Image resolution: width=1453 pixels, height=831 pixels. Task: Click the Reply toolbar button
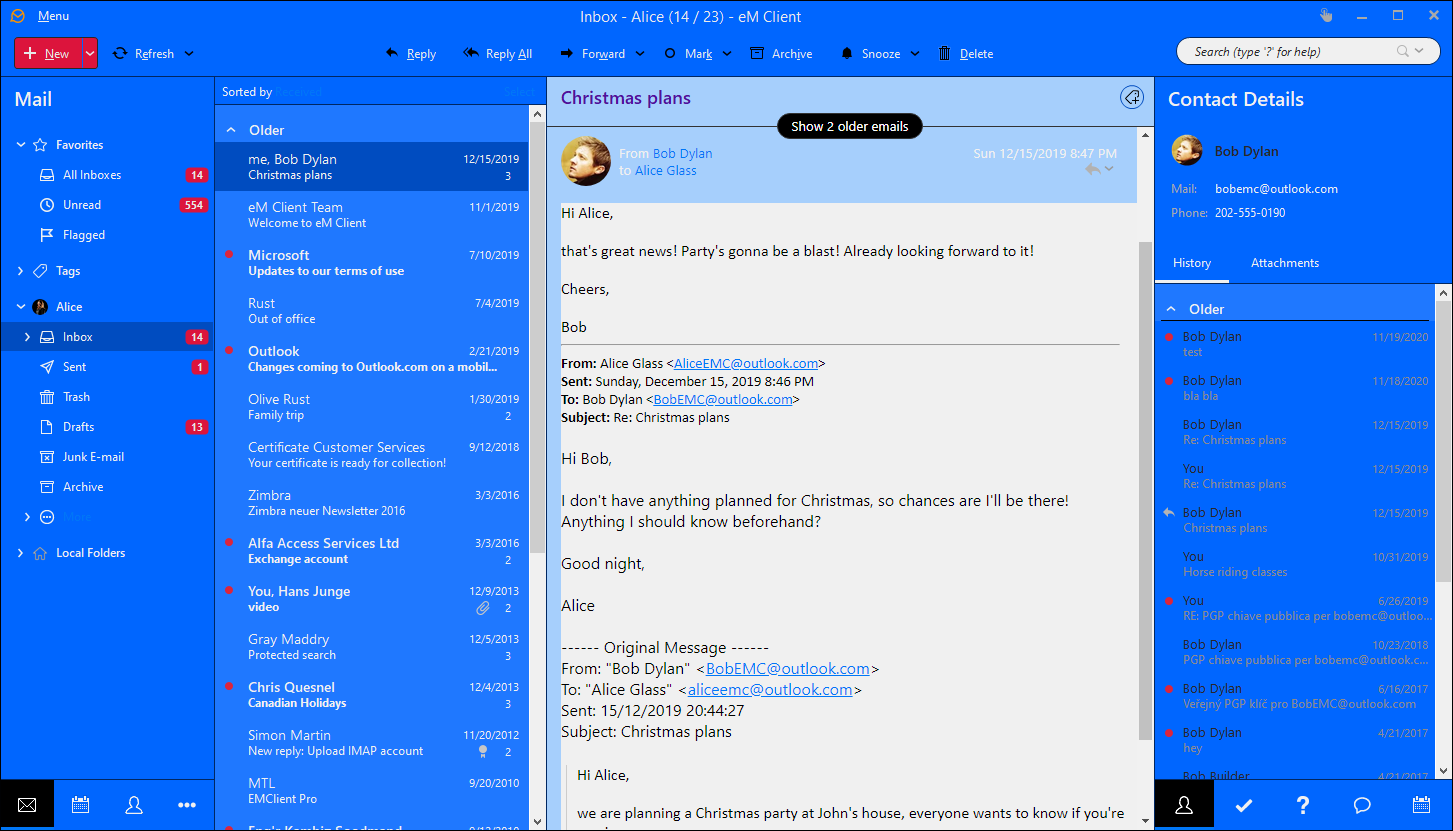[x=411, y=54]
